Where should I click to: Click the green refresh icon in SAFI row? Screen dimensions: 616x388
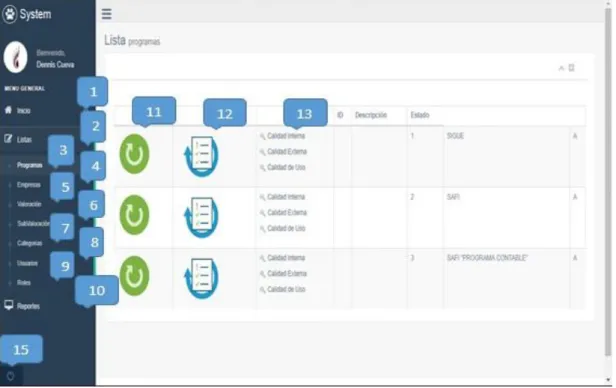(x=134, y=215)
